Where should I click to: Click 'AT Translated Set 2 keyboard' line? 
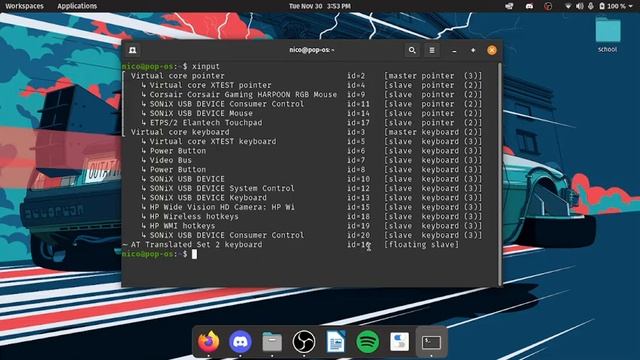point(196,245)
